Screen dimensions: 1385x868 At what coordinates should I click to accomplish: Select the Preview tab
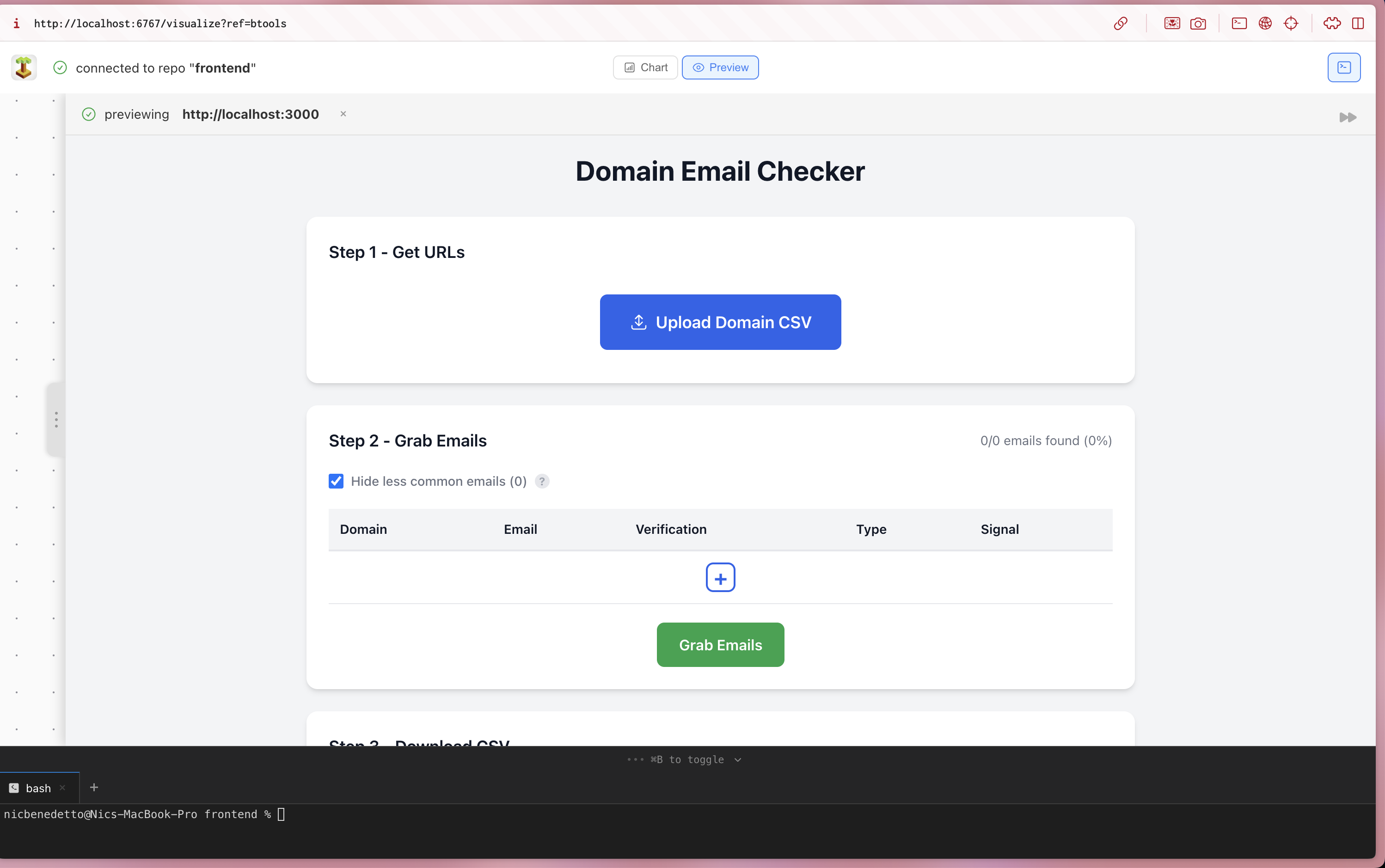coord(720,67)
